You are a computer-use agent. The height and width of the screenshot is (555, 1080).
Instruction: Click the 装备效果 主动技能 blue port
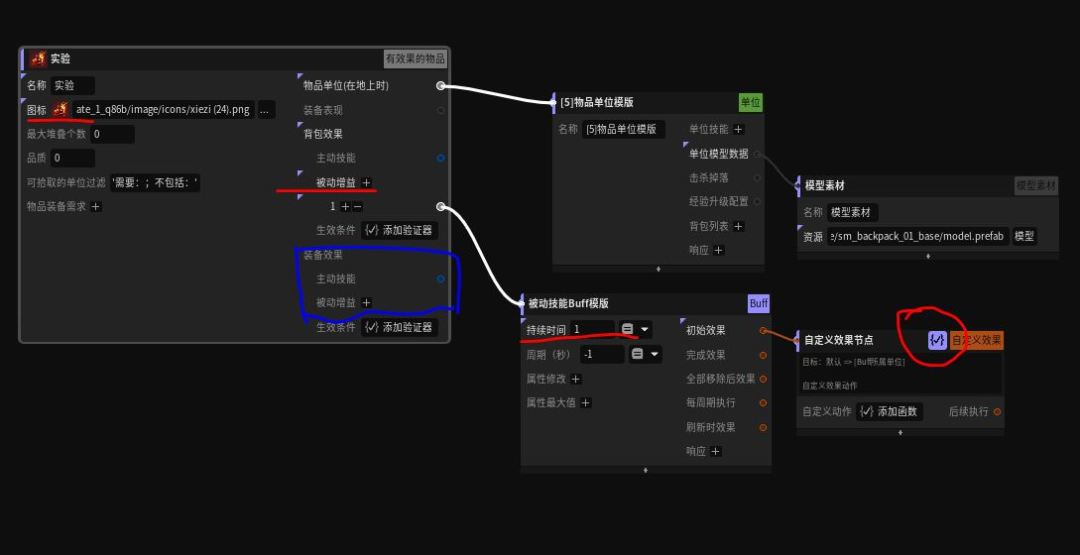tap(441, 279)
